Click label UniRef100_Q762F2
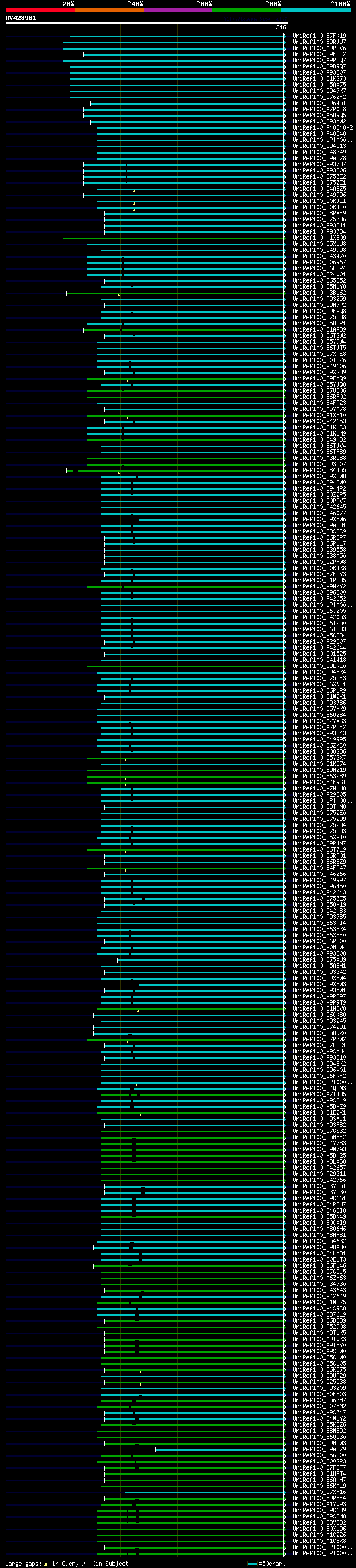 [x=319, y=97]
